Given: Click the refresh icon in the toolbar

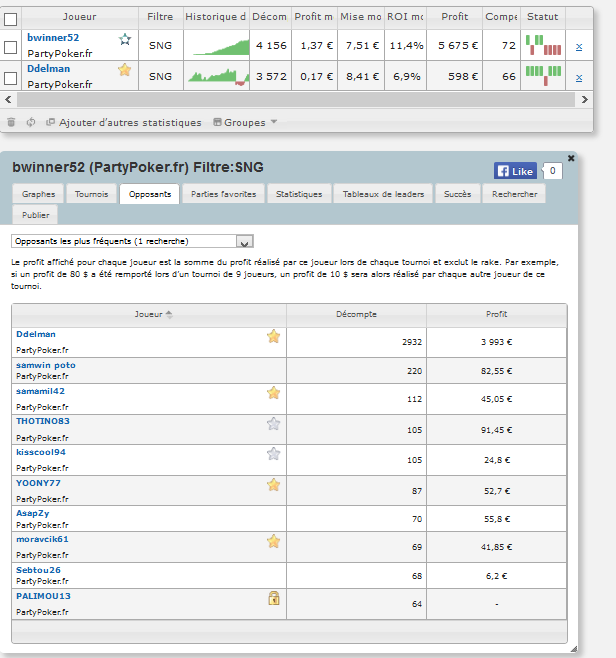Looking at the screenshot, I should 31,122.
